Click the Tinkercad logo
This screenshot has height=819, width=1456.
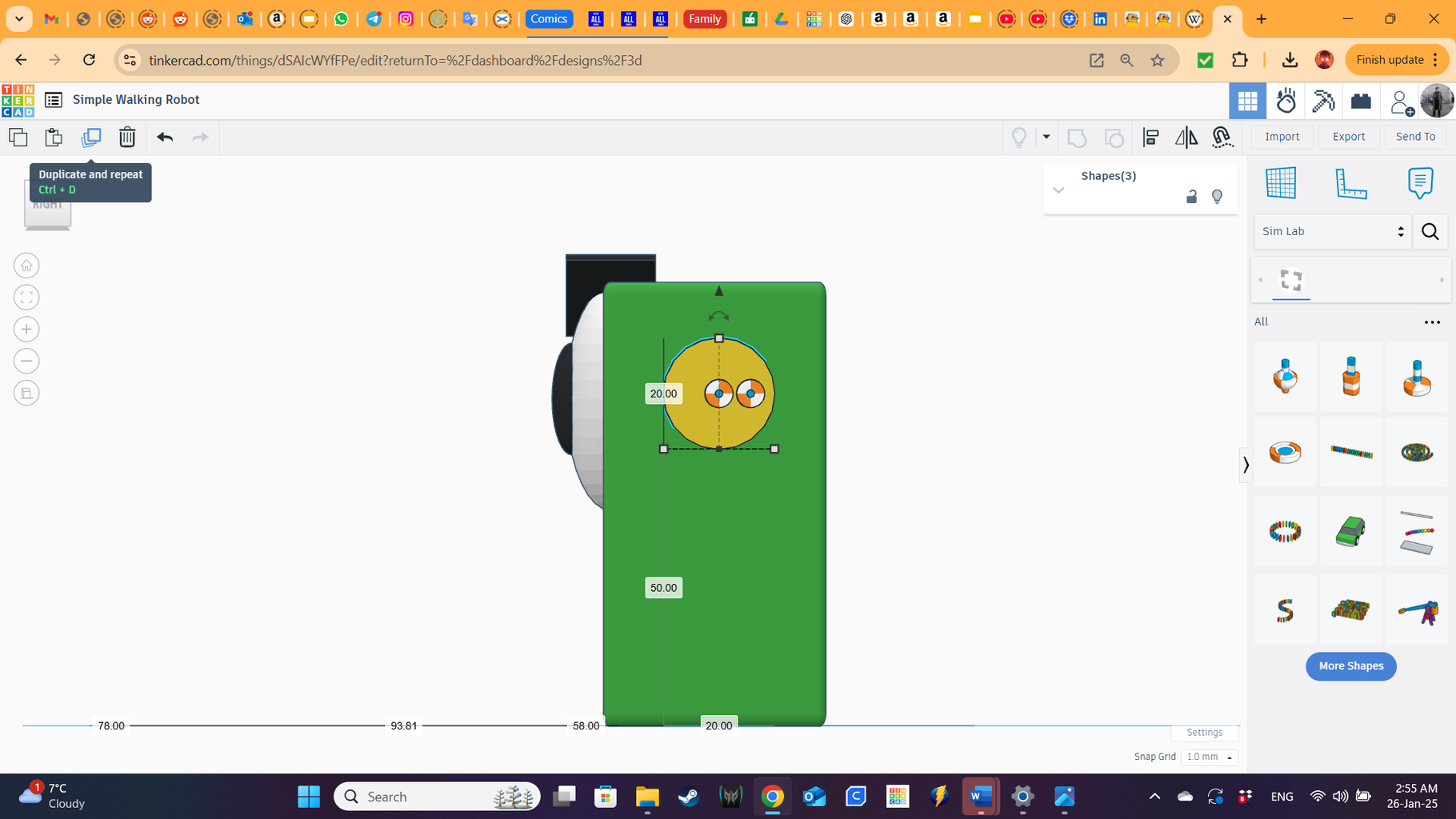(x=18, y=100)
